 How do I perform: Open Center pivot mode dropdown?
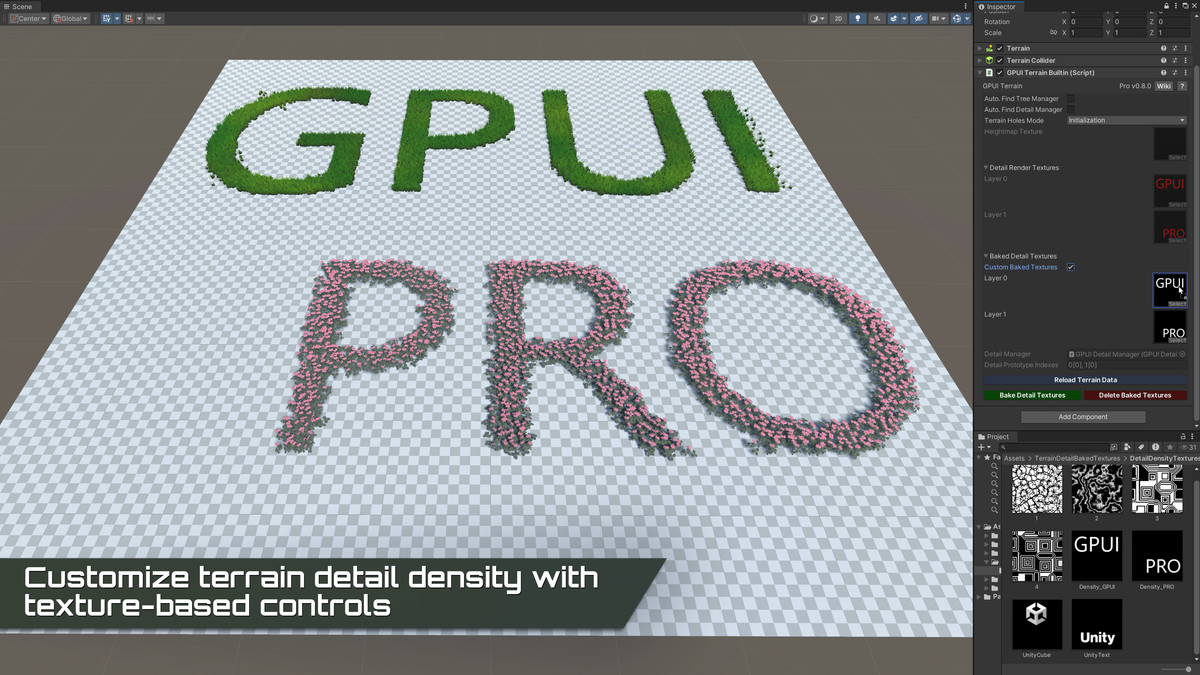click(x=28, y=18)
